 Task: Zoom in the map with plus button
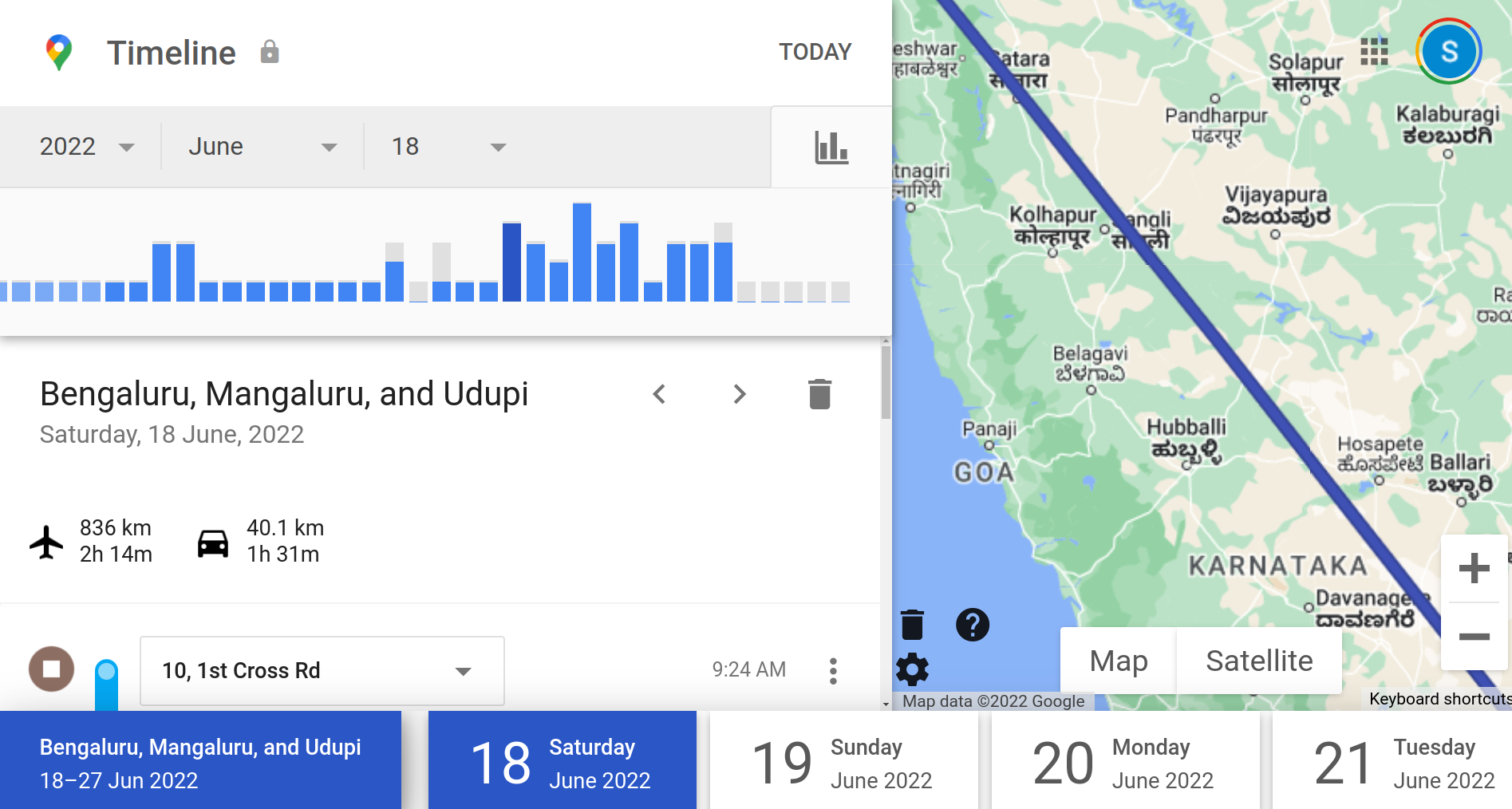tap(1474, 568)
